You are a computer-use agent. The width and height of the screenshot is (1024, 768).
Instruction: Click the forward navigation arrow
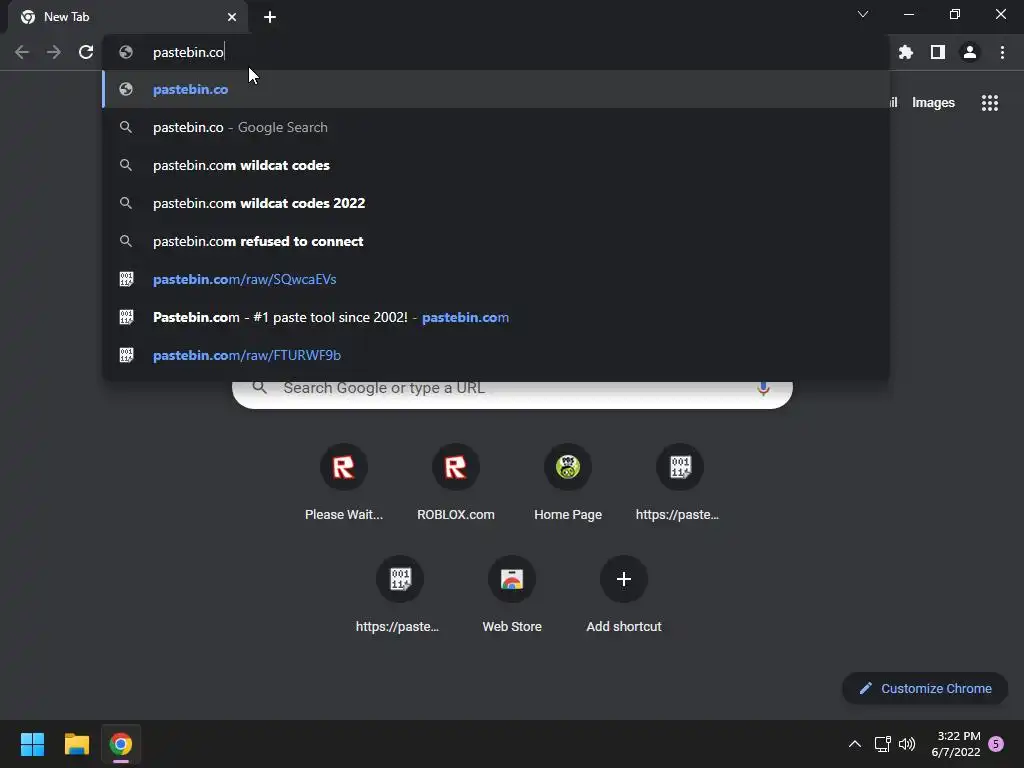point(54,52)
